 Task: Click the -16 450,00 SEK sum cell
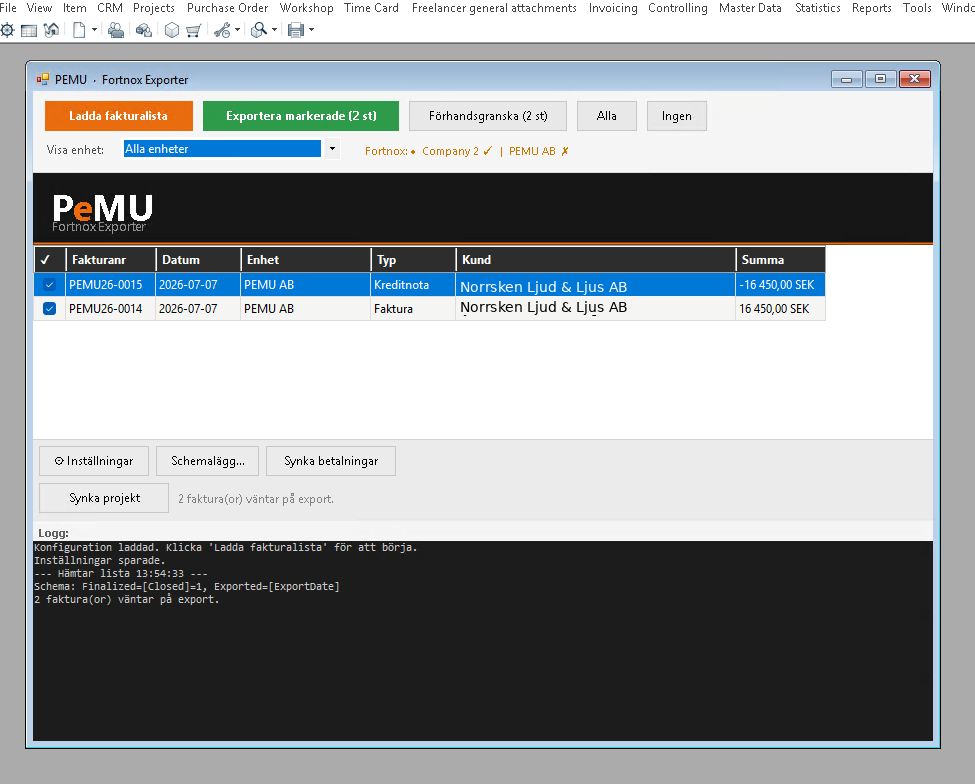(x=780, y=285)
